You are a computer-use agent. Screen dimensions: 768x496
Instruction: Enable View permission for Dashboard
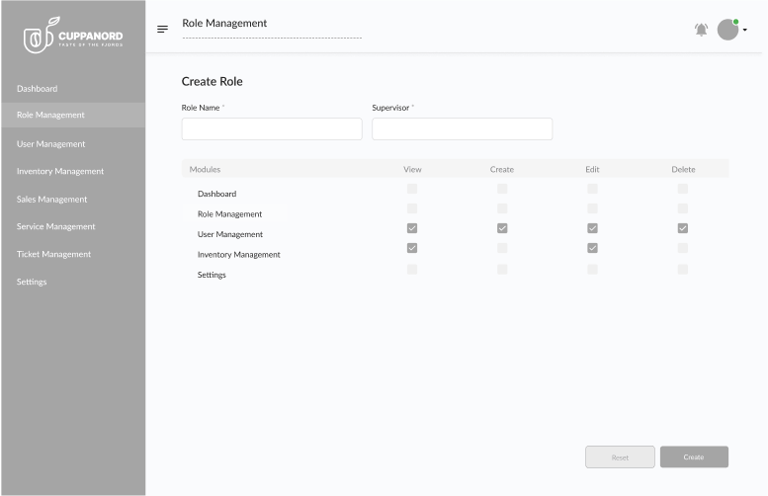(412, 188)
